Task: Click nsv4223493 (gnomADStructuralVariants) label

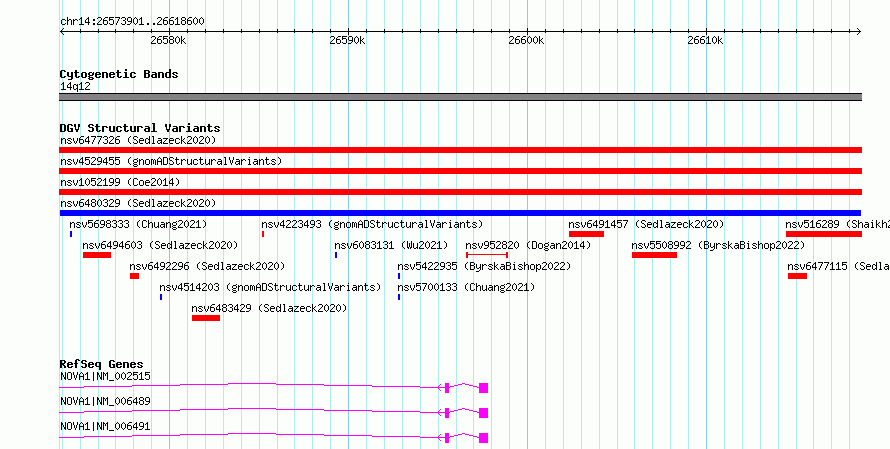Action: click(x=372, y=224)
